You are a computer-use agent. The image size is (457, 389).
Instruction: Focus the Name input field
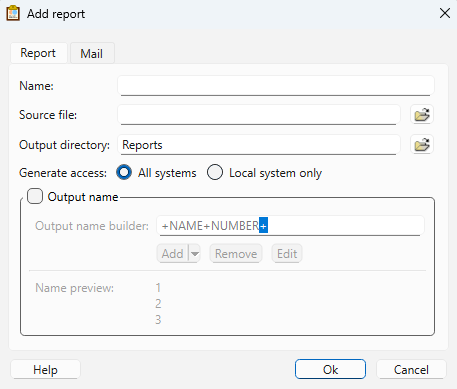tap(276, 86)
